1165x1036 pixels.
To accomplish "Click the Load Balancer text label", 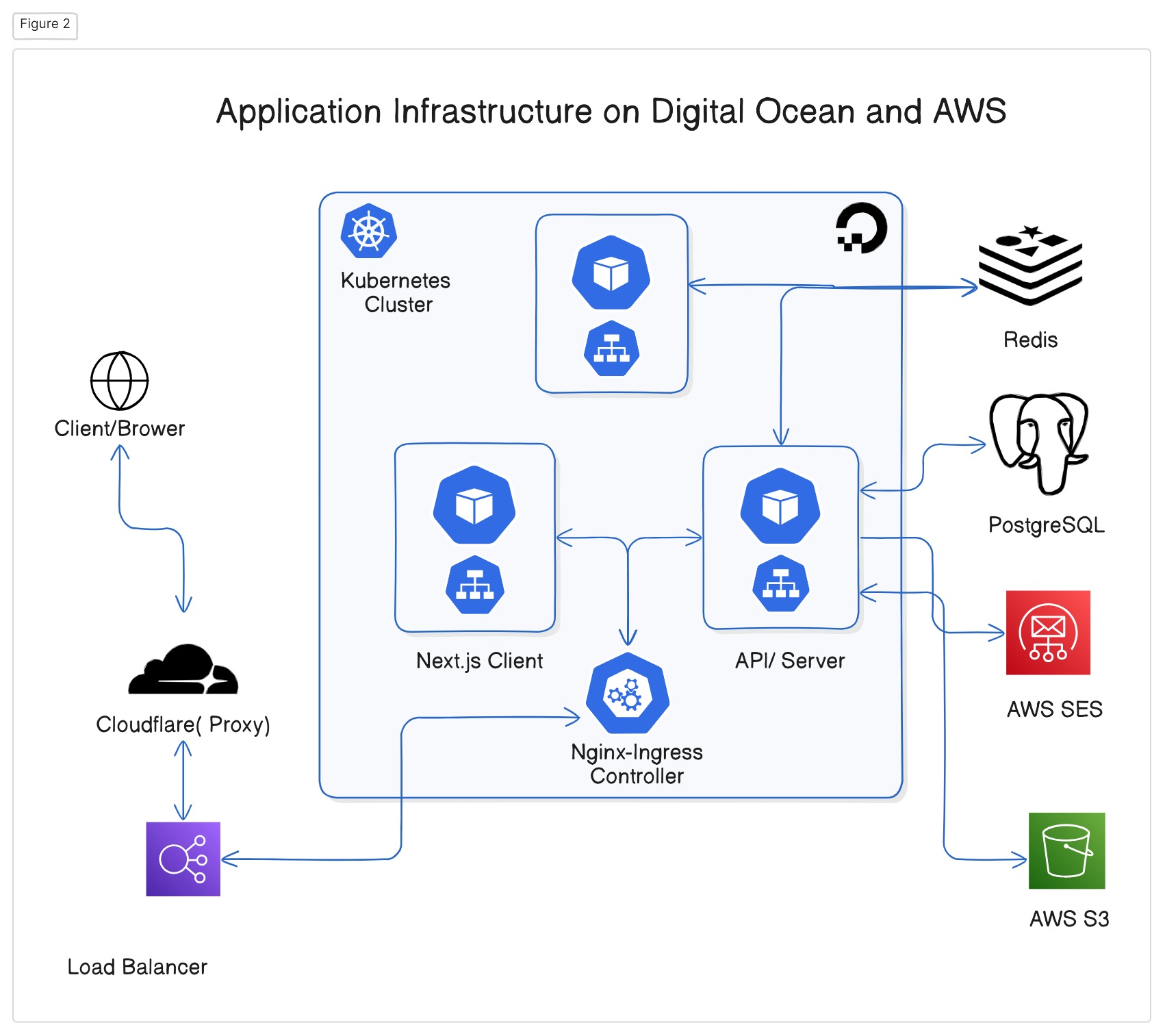I will [x=137, y=967].
